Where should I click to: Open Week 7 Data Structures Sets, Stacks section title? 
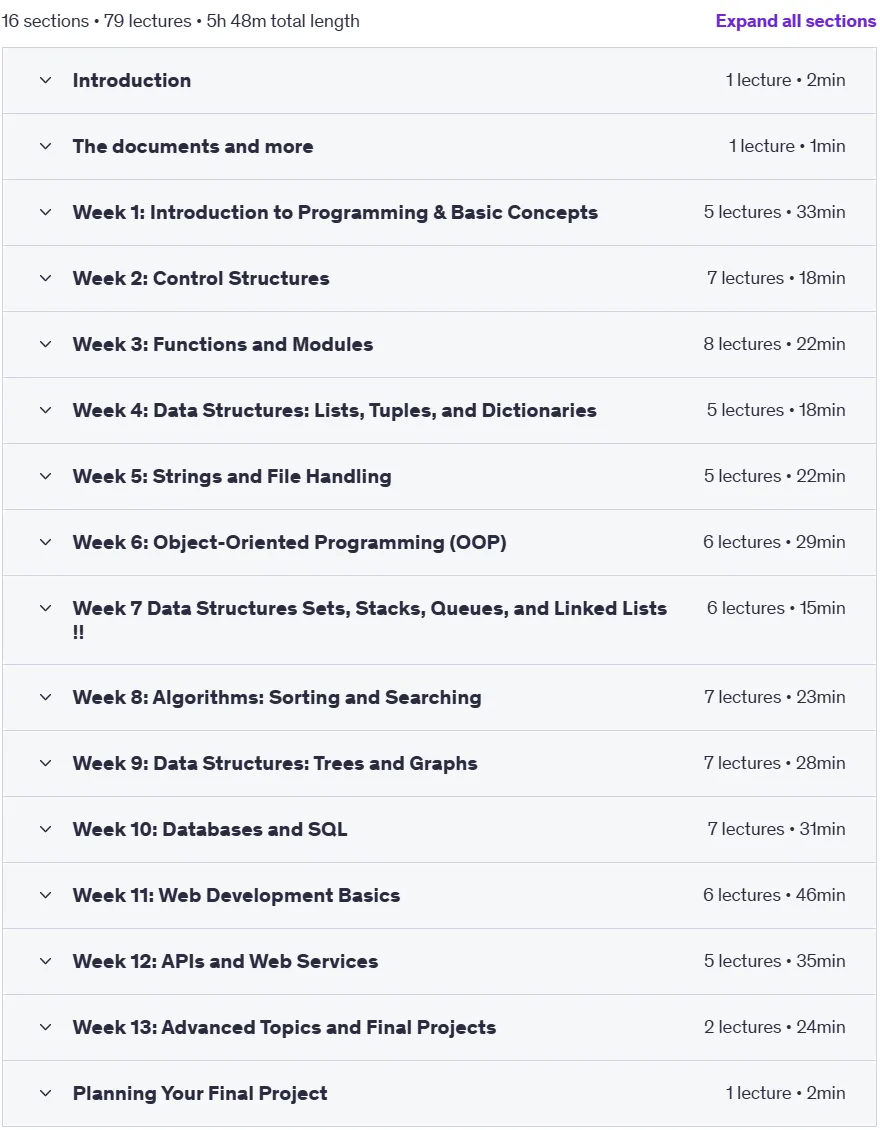pos(370,619)
